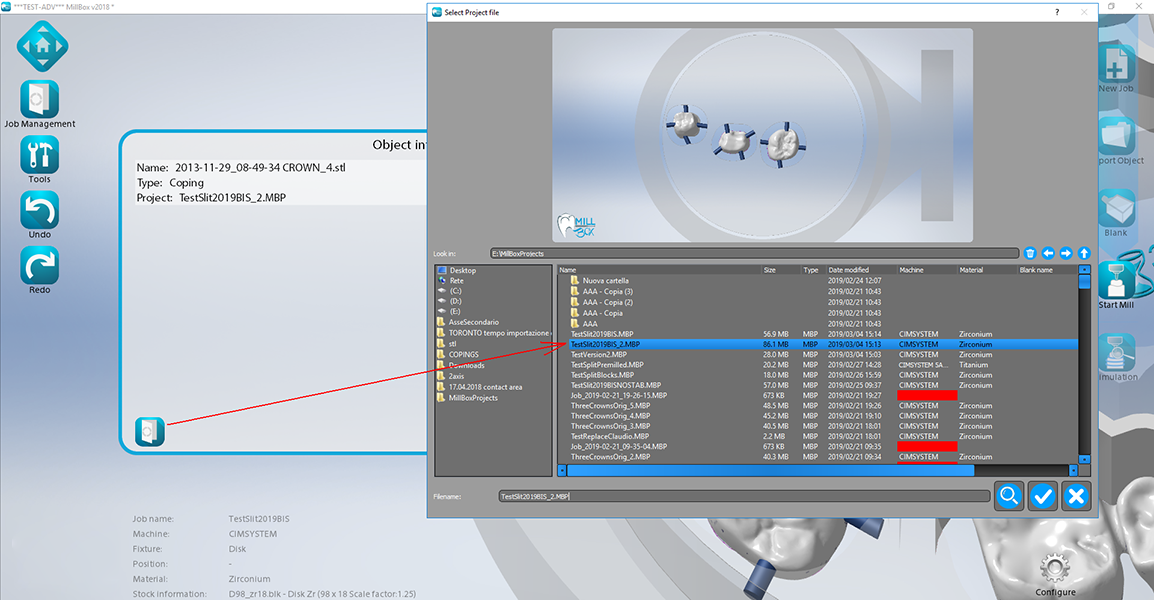The image size is (1154, 600).
Task: Select the TestVersion2.MBP file row
Action: [817, 354]
